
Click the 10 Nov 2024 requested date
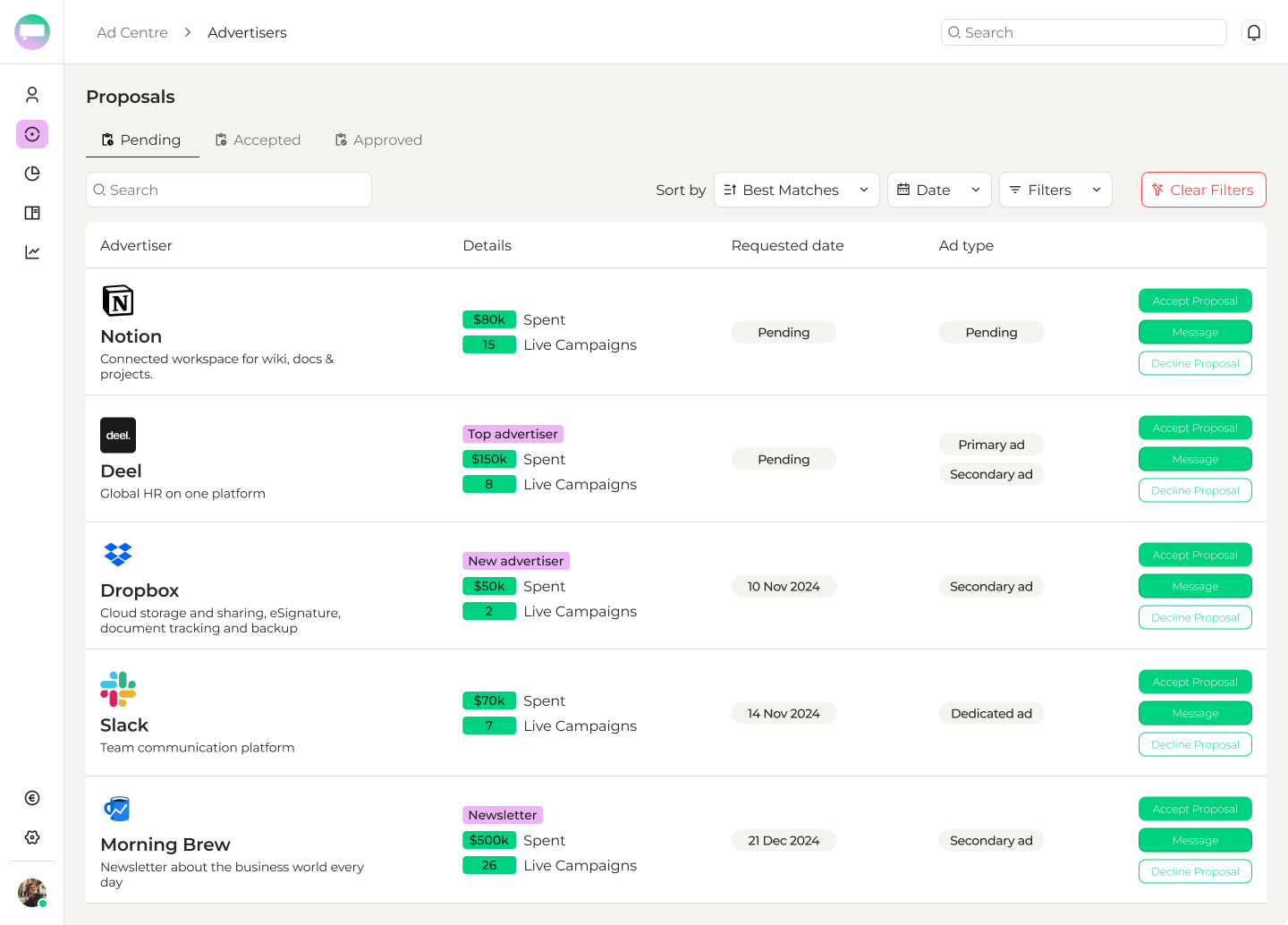(x=784, y=586)
